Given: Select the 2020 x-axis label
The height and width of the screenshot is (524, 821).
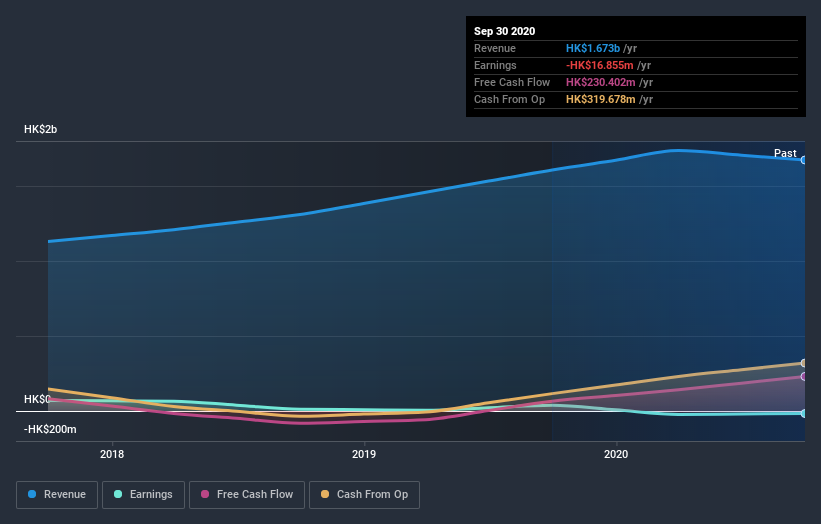Looking at the screenshot, I should (x=616, y=454).
